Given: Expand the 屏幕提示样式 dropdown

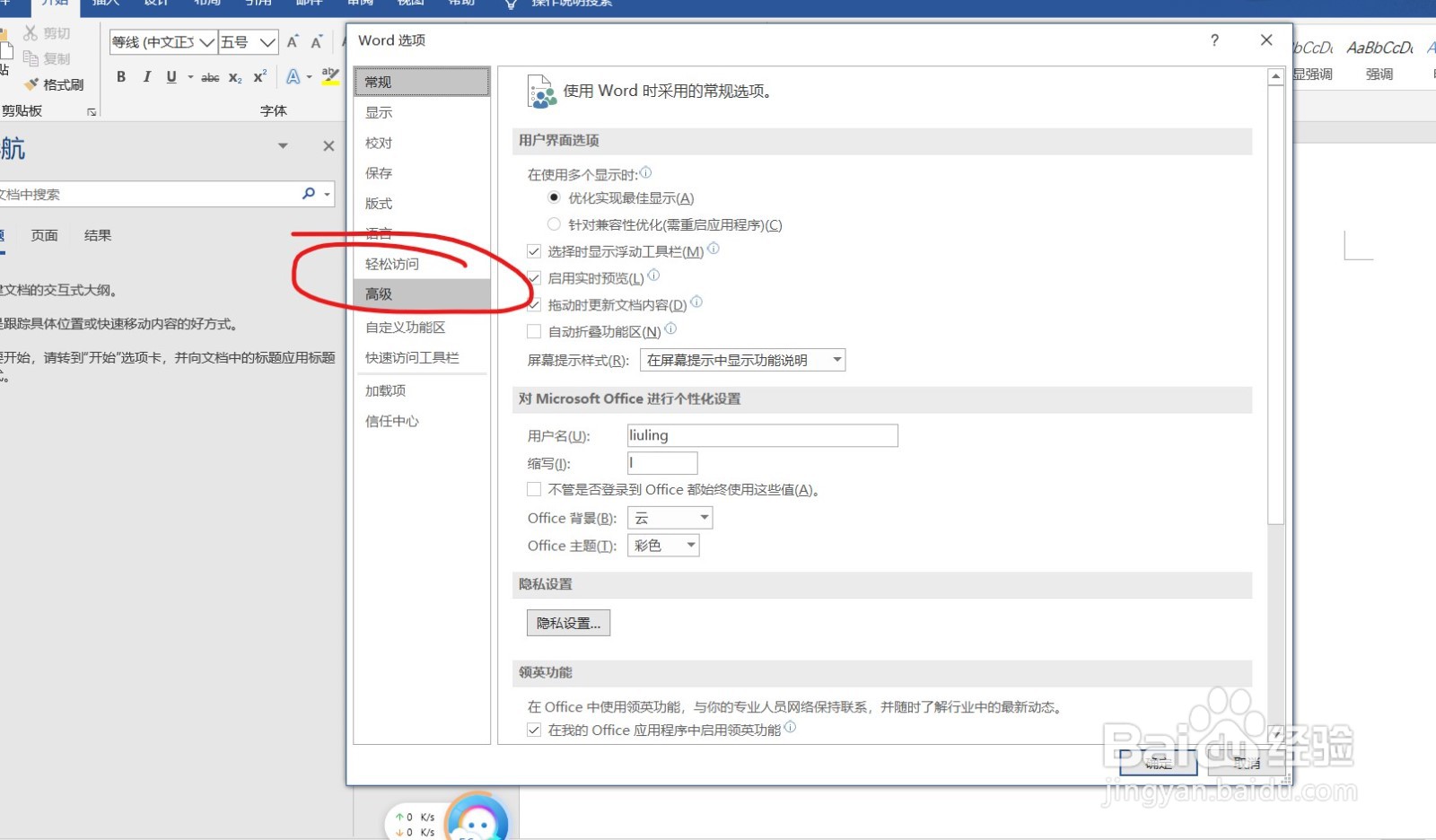Looking at the screenshot, I should click(x=836, y=360).
